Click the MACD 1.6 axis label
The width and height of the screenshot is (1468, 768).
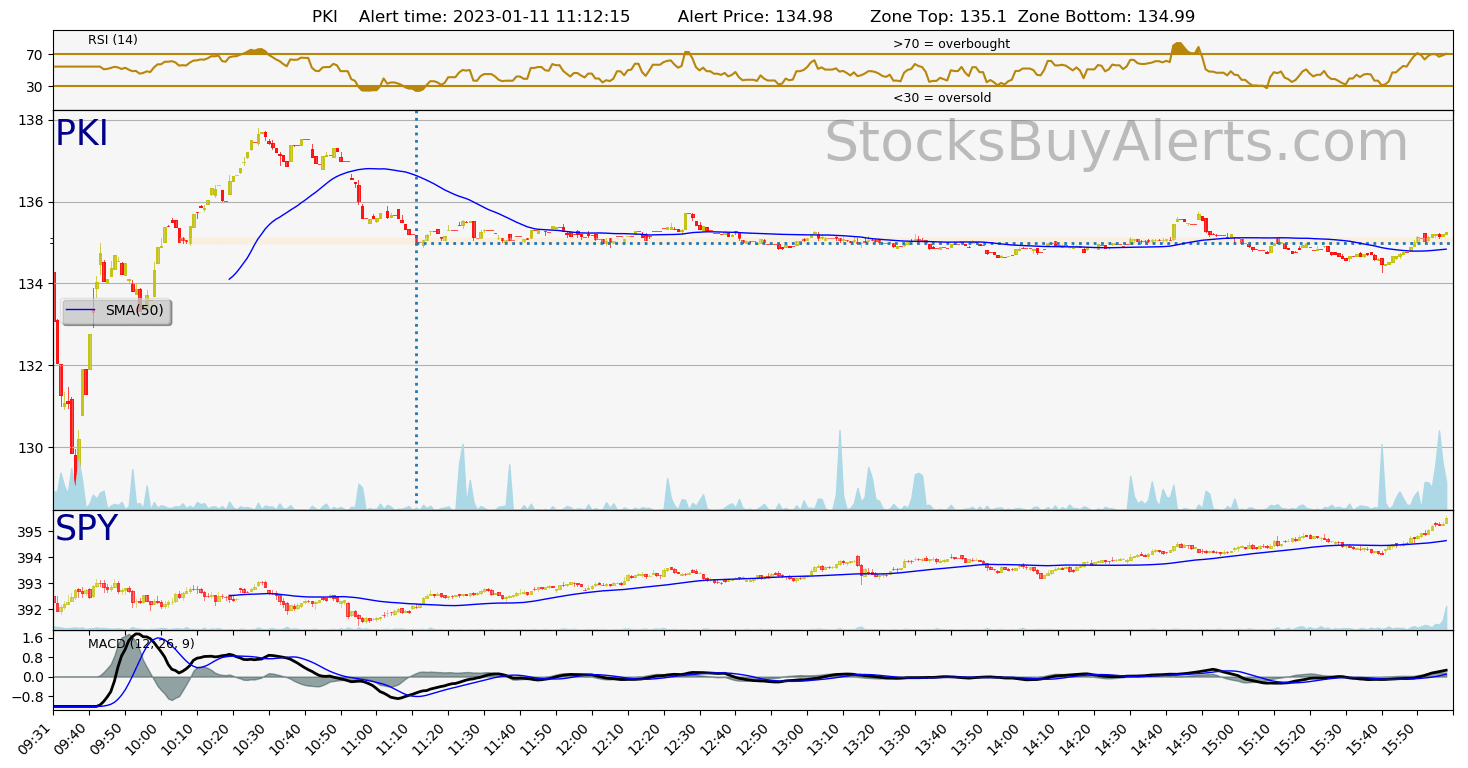tap(32, 638)
